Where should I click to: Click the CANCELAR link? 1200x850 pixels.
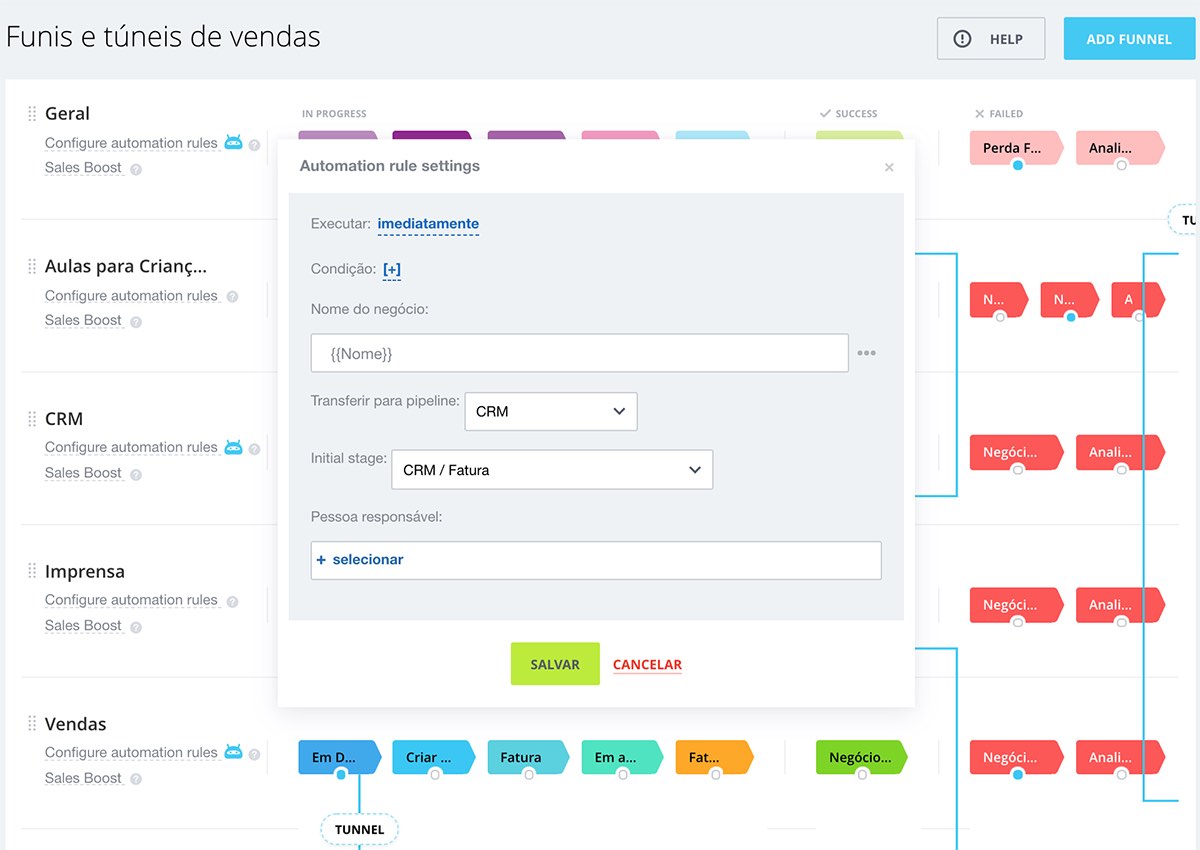(647, 664)
